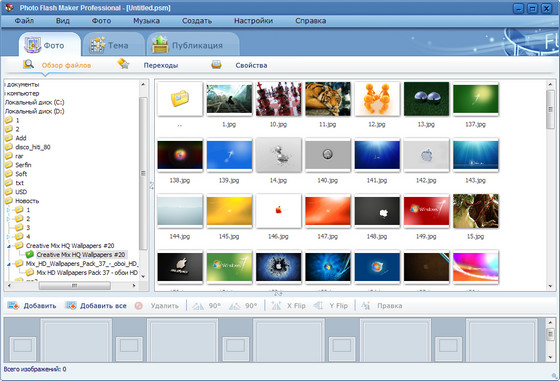Click the first large storyboard photo slot
The image size is (560, 381).
click(76, 339)
